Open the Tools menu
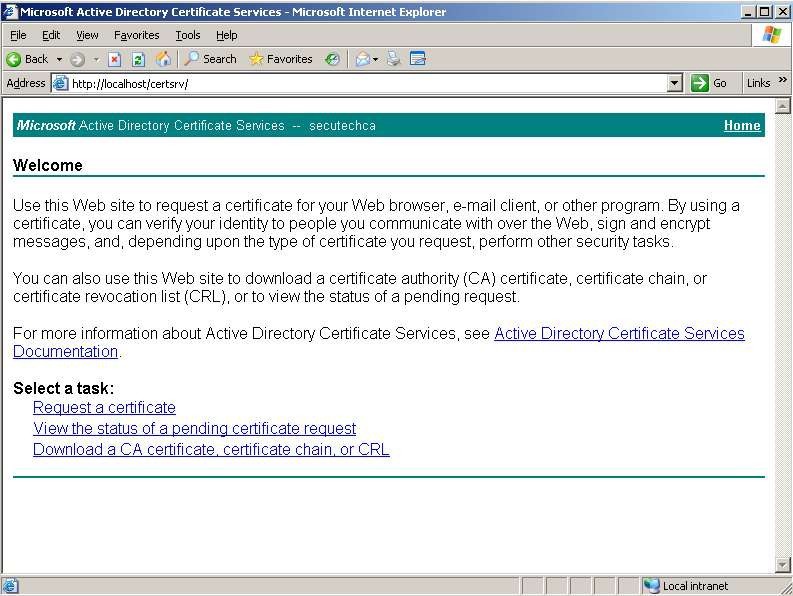This screenshot has height=596, width=793. pyautogui.click(x=188, y=35)
